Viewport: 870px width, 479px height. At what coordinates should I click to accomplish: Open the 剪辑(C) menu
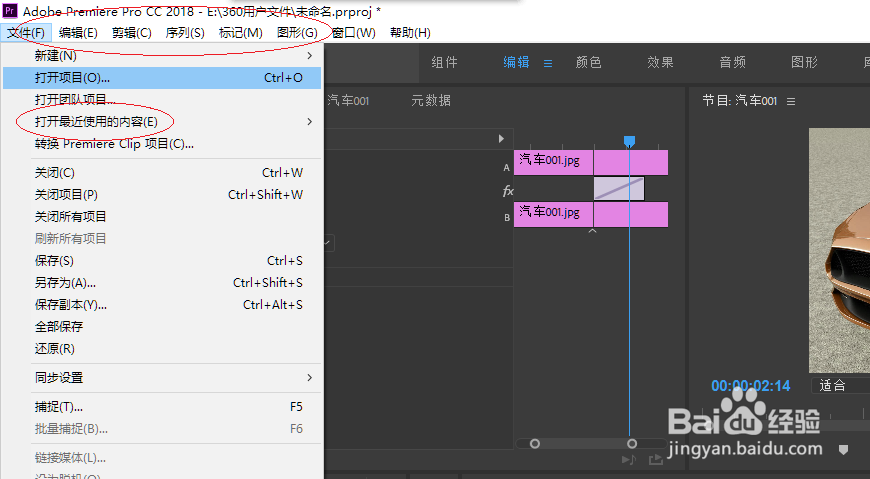131,33
